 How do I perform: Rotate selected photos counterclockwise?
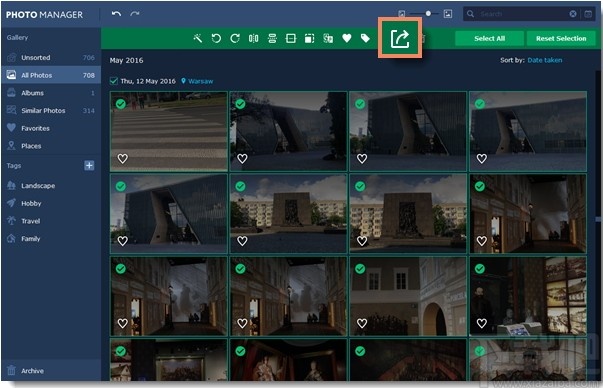[216, 38]
